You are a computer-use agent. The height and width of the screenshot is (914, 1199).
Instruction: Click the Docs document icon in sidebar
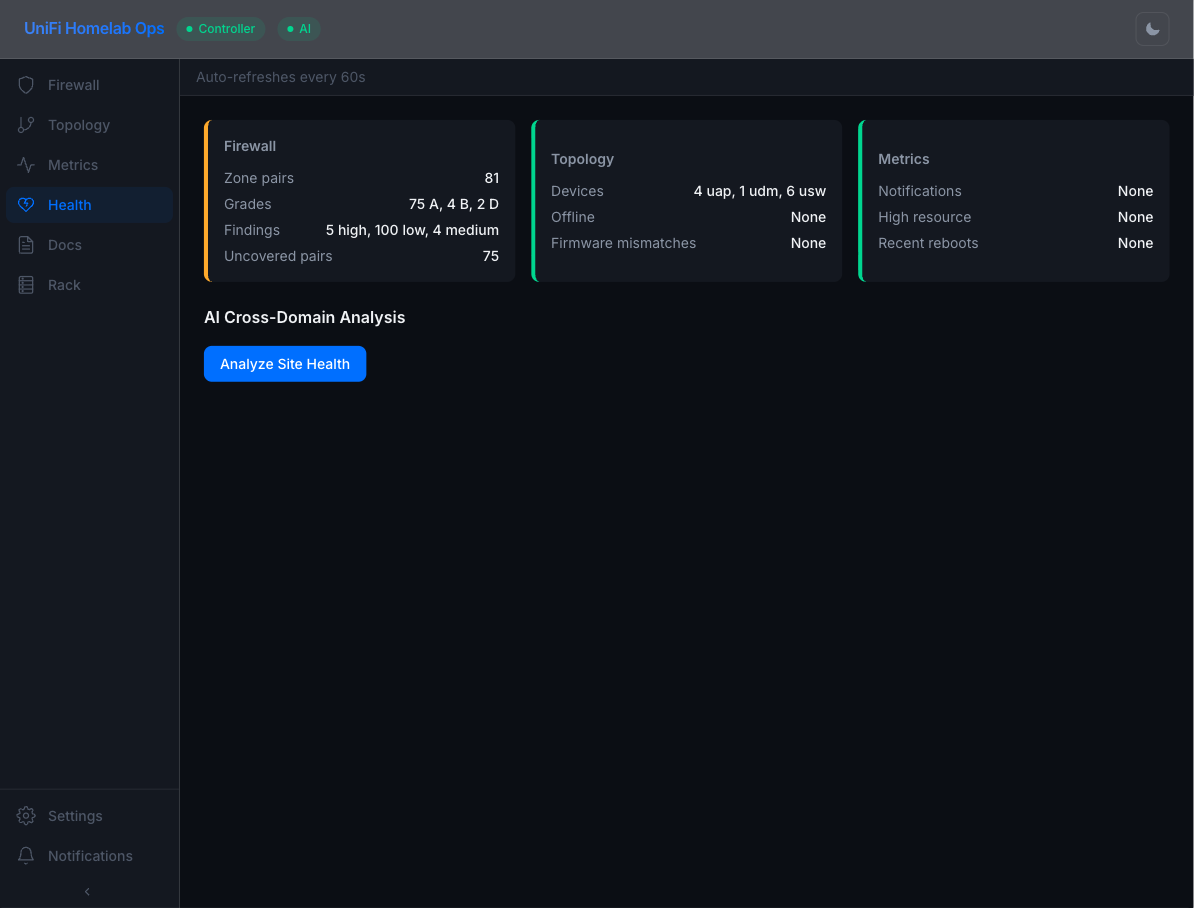click(x=26, y=245)
